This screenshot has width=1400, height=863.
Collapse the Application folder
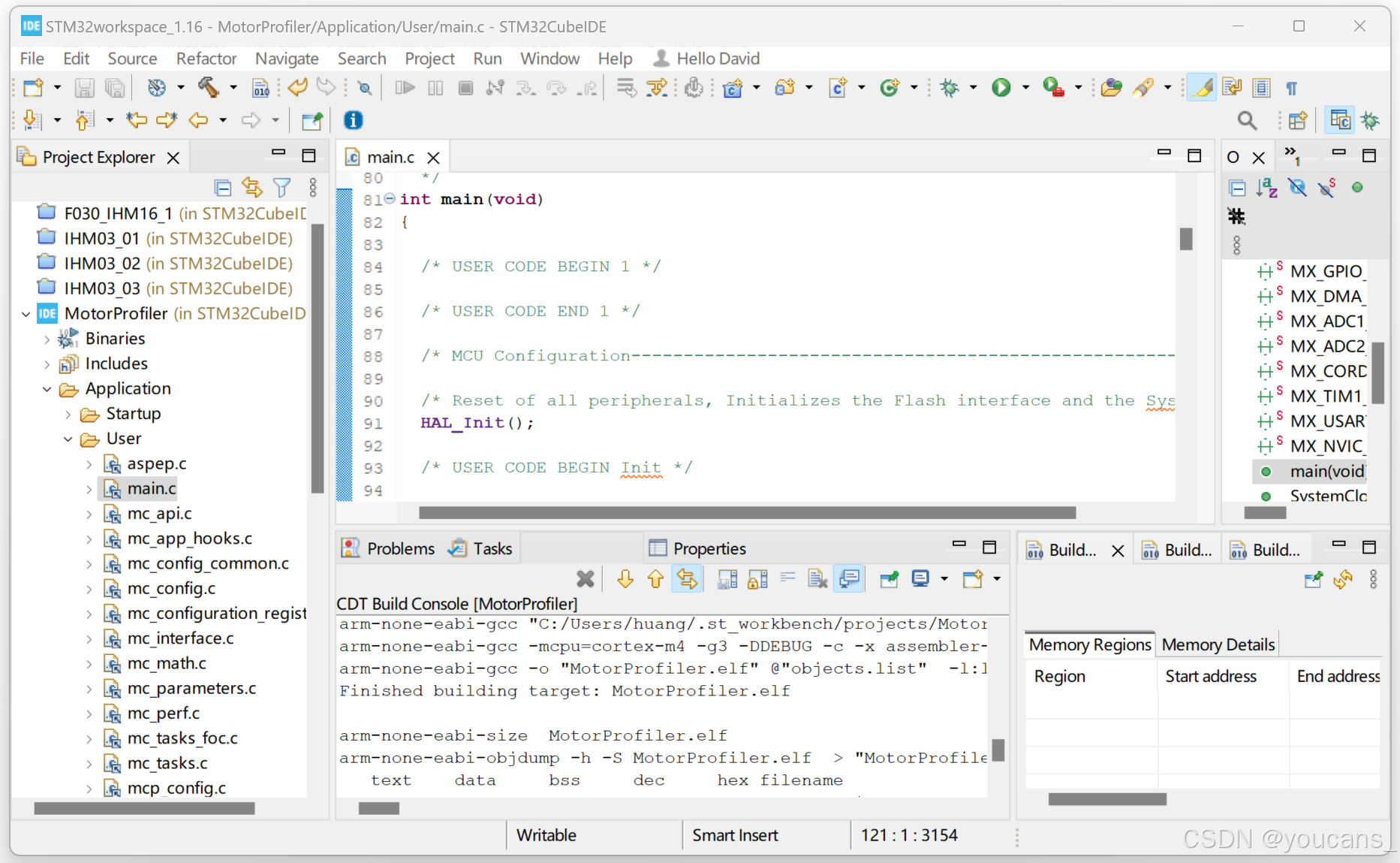tap(47, 389)
